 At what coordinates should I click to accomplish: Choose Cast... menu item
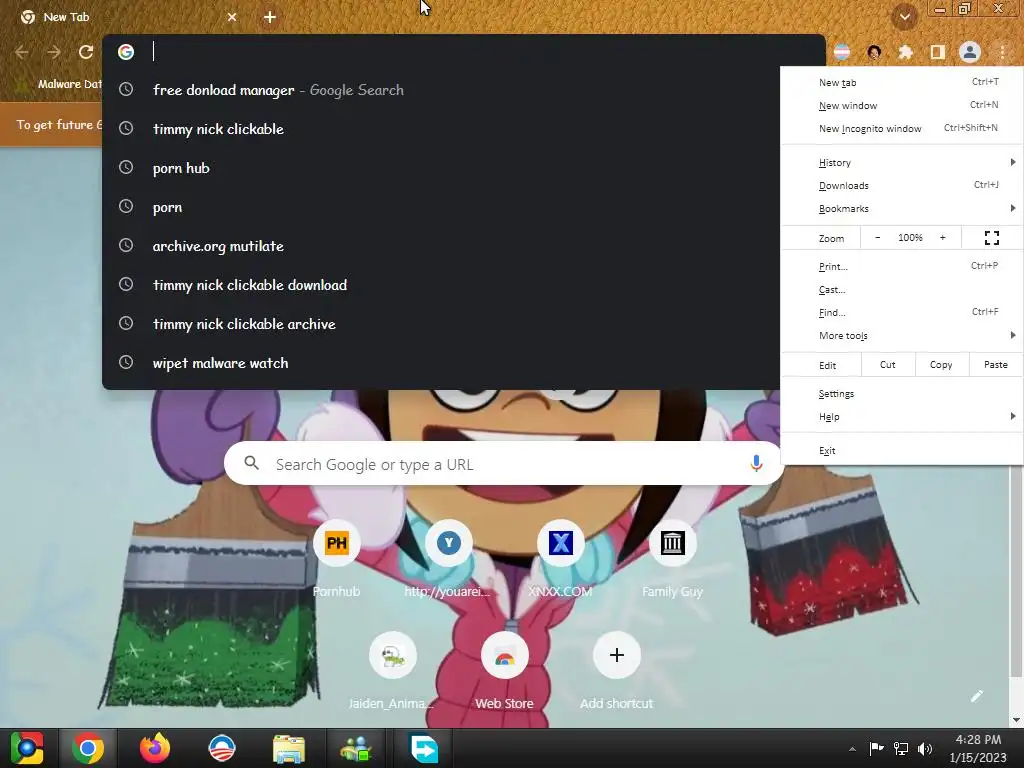902,289
